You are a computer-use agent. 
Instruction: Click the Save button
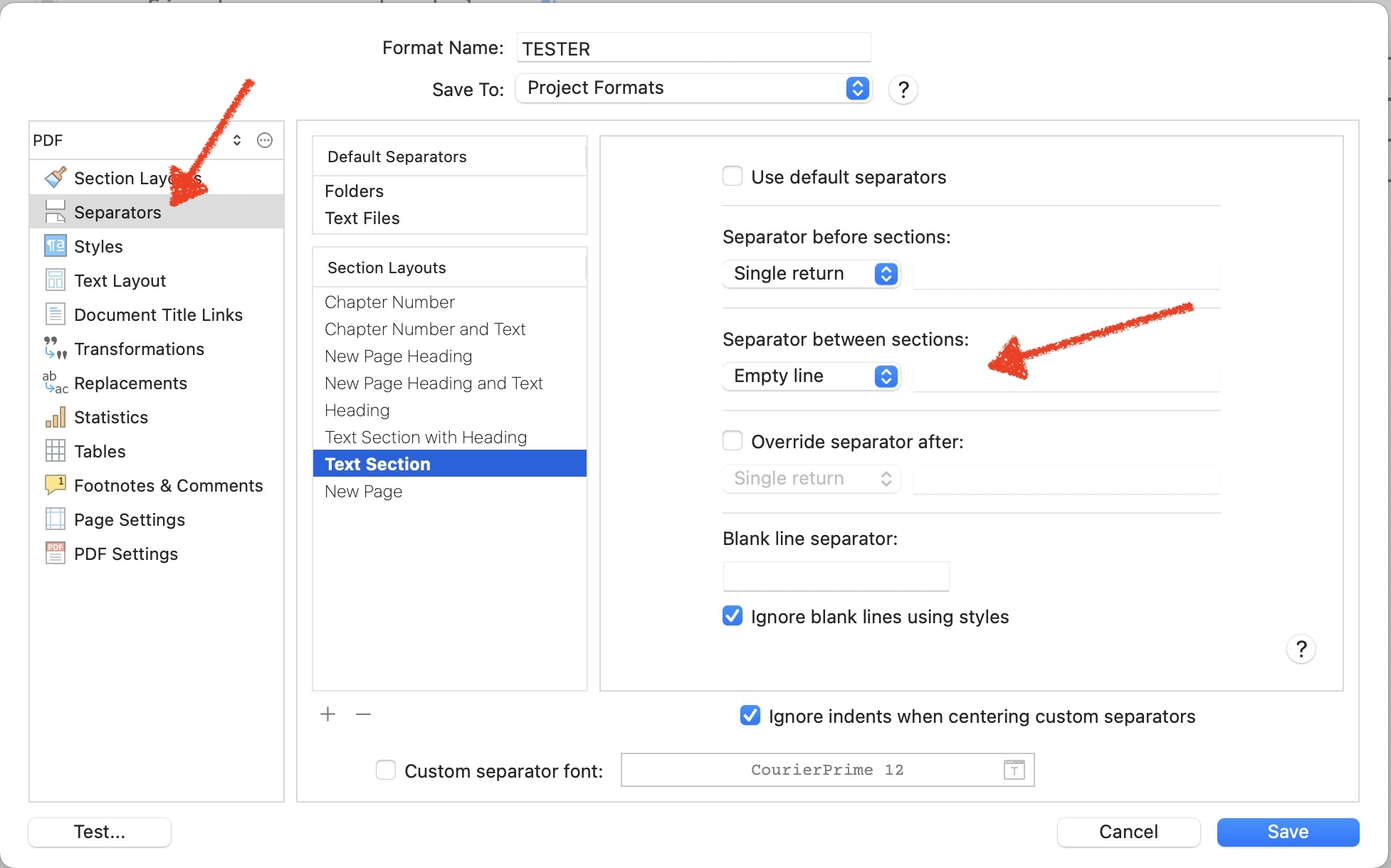point(1288,832)
